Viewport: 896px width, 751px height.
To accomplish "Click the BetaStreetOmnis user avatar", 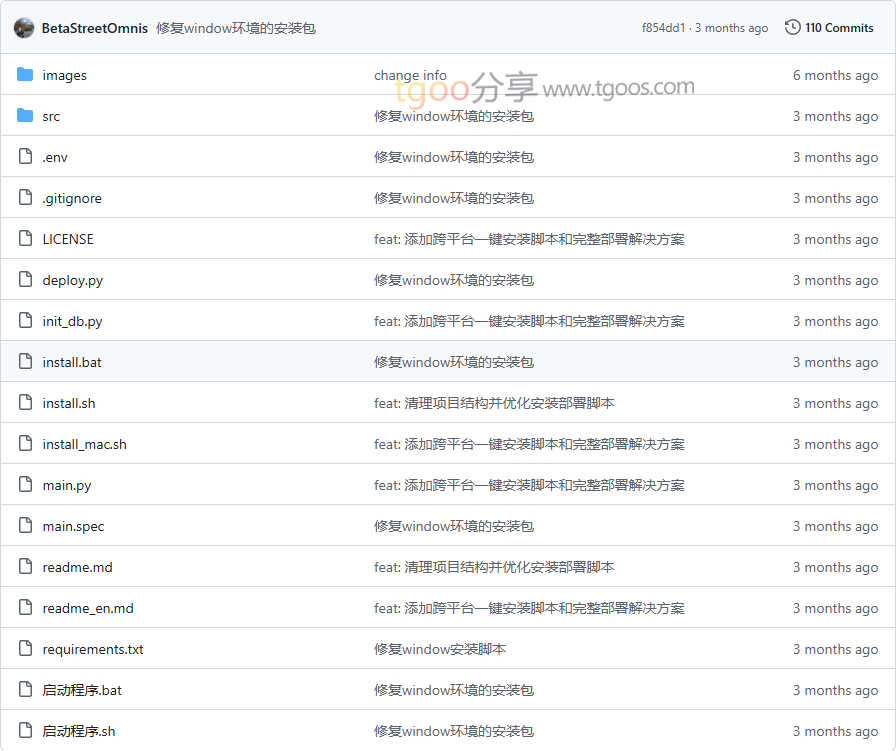I will pos(24,28).
